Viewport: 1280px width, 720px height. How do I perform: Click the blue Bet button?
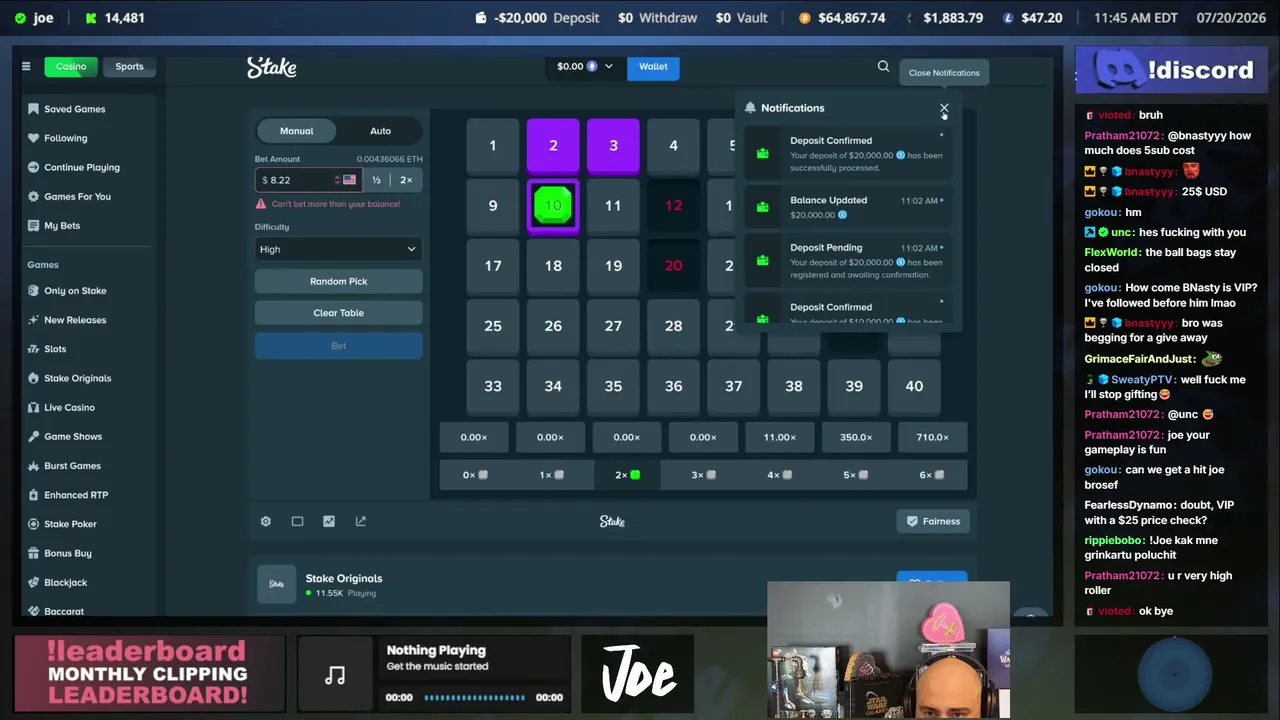[339, 346]
